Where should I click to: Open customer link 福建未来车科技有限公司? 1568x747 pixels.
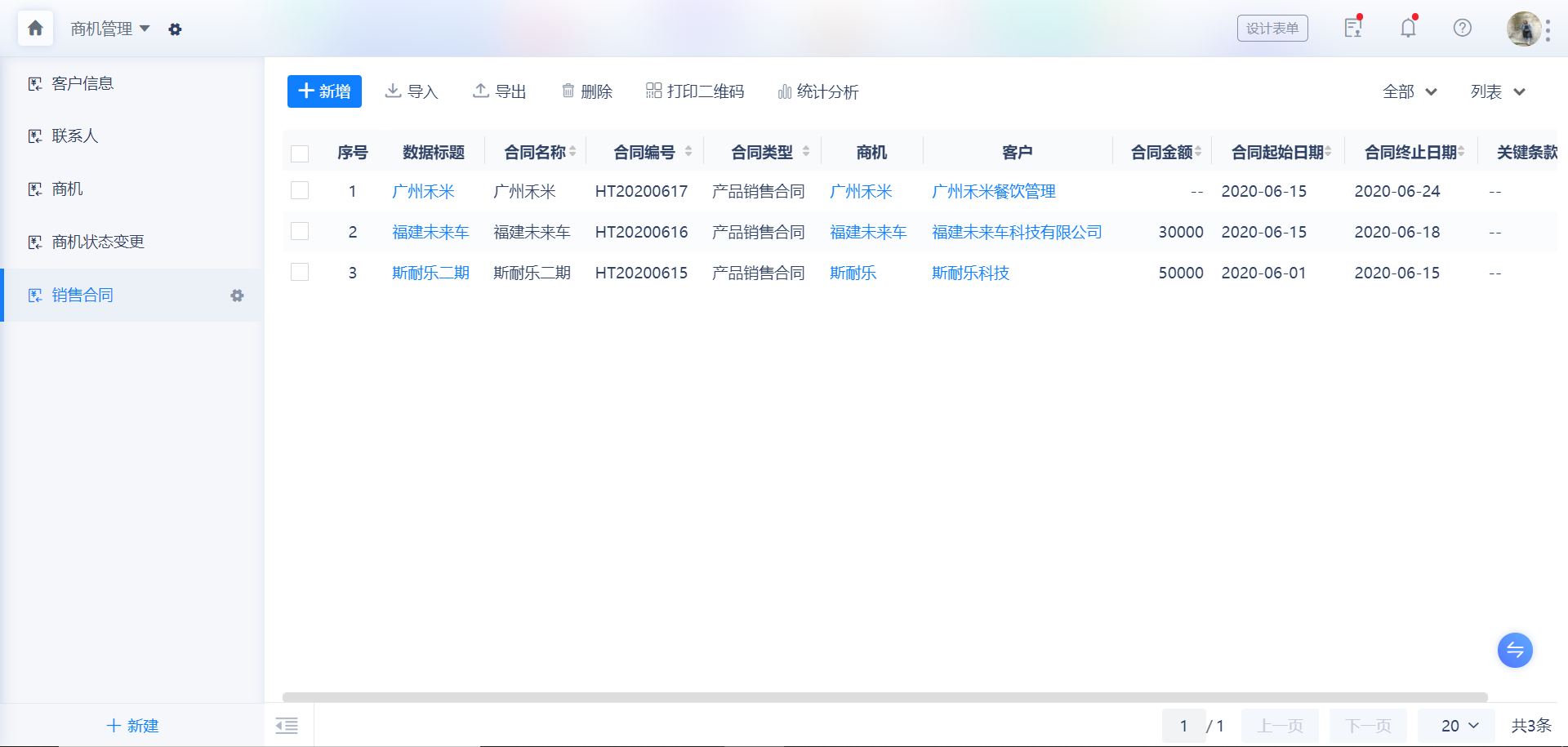[x=1017, y=232]
